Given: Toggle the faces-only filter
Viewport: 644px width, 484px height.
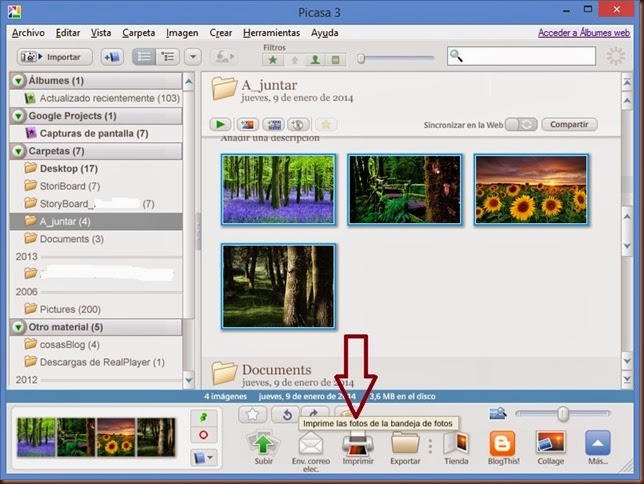Looking at the screenshot, I should click(315, 60).
